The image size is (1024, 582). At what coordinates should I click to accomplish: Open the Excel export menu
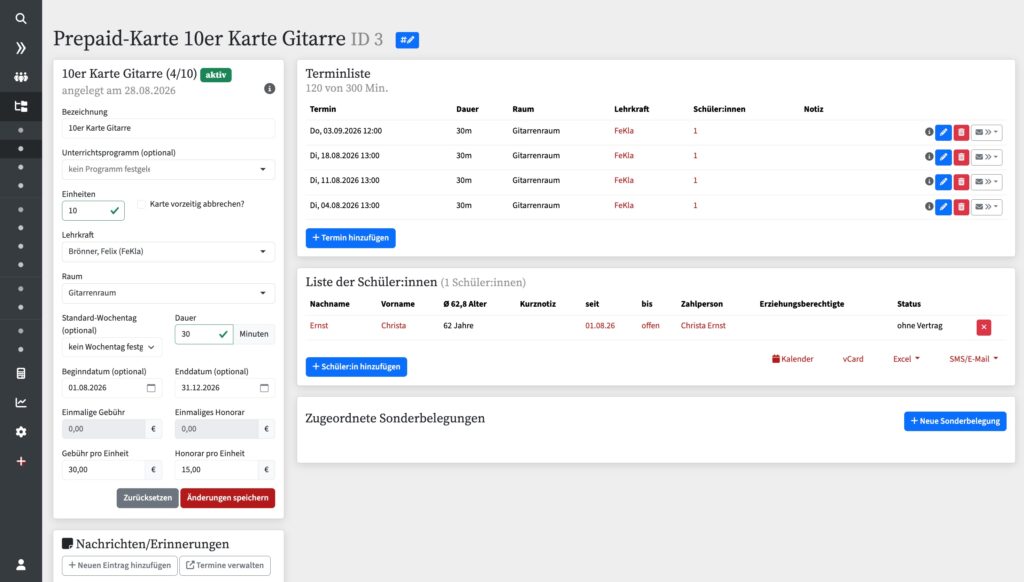point(906,359)
